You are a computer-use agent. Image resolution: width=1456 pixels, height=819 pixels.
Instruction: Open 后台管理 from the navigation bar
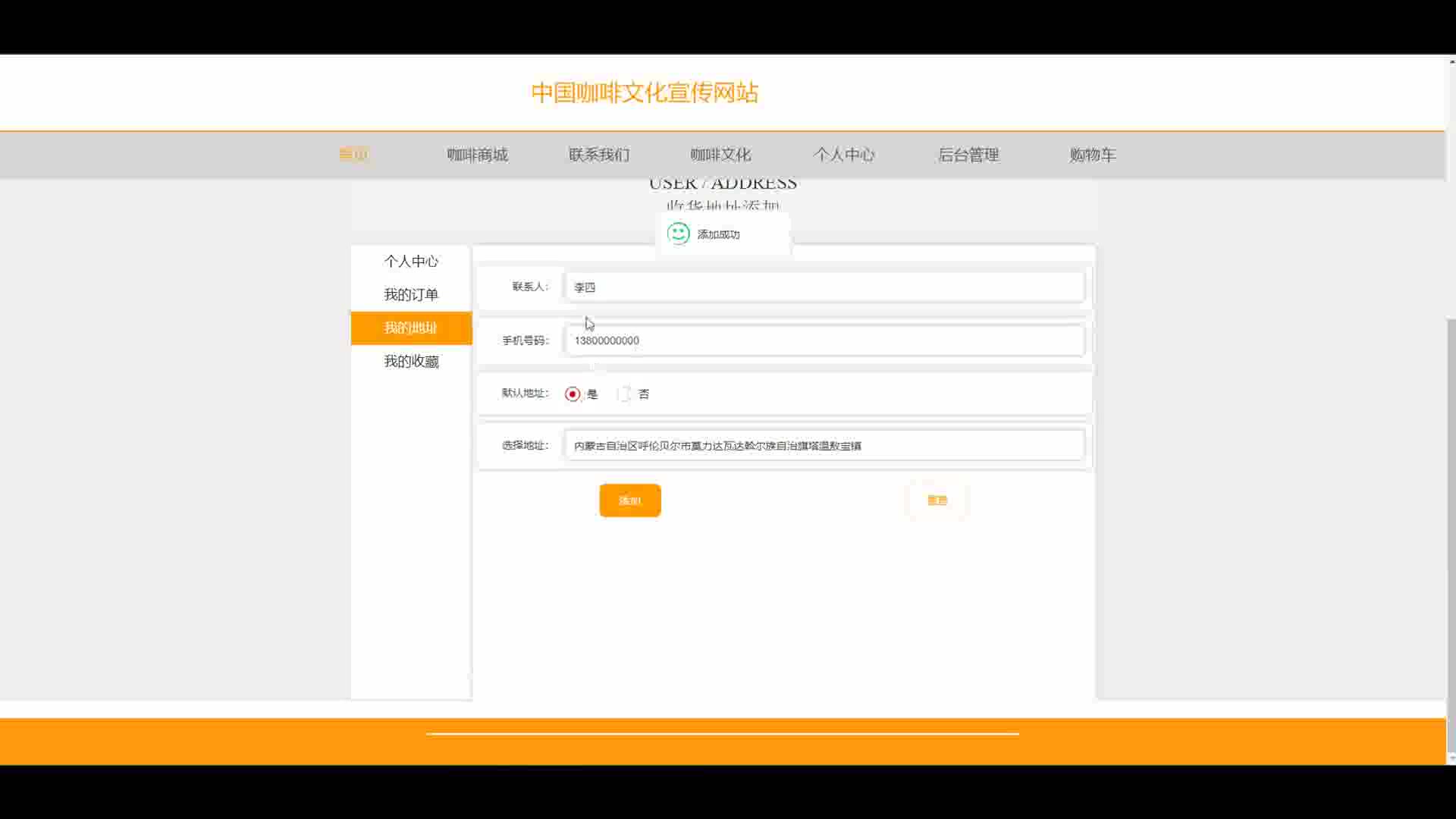click(968, 155)
